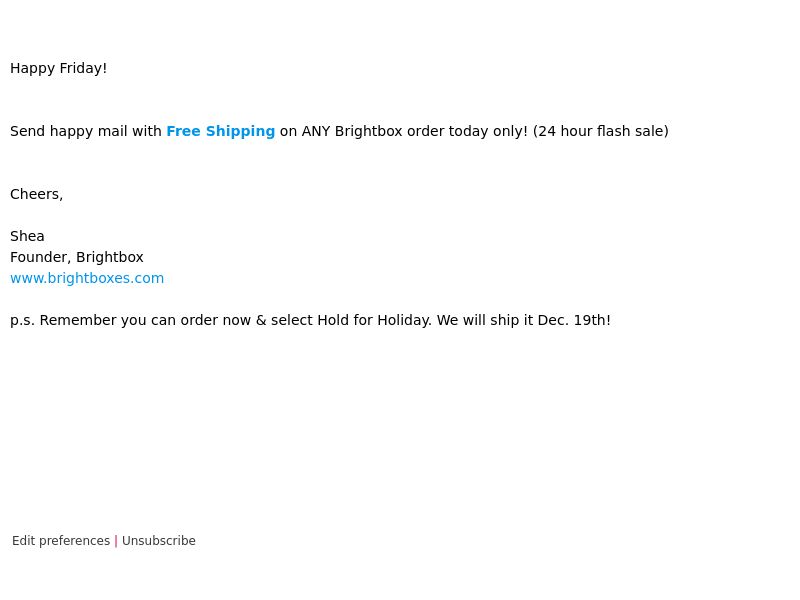
Task: Click the 'Founder, Brightbox' title line
Action: pos(77,257)
